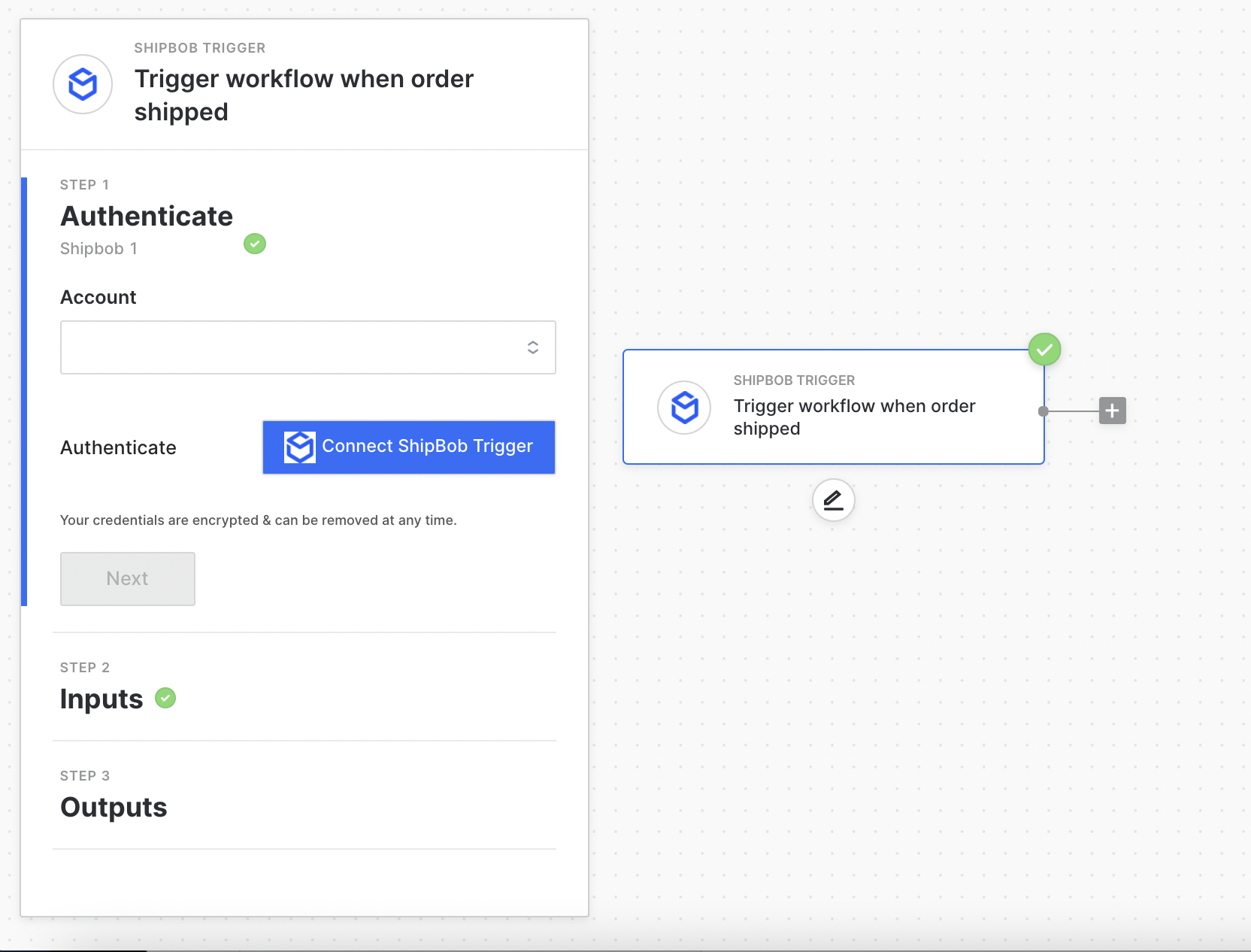Collapse the Step 1 Authenticate heading
Screen dimensions: 1251x952
147,217
